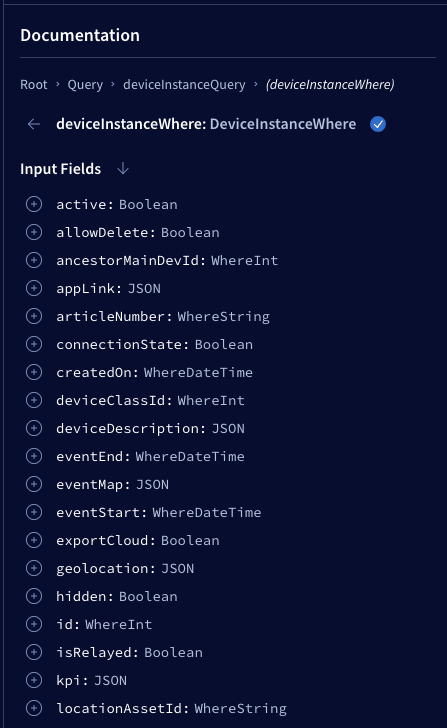The image size is (447, 728).
Task: Open DeviceInstanceWhere type in heading
Action: point(283,124)
